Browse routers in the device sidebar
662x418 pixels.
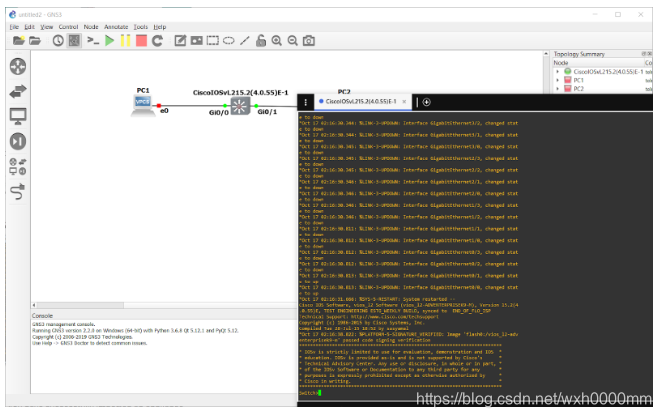(18, 67)
